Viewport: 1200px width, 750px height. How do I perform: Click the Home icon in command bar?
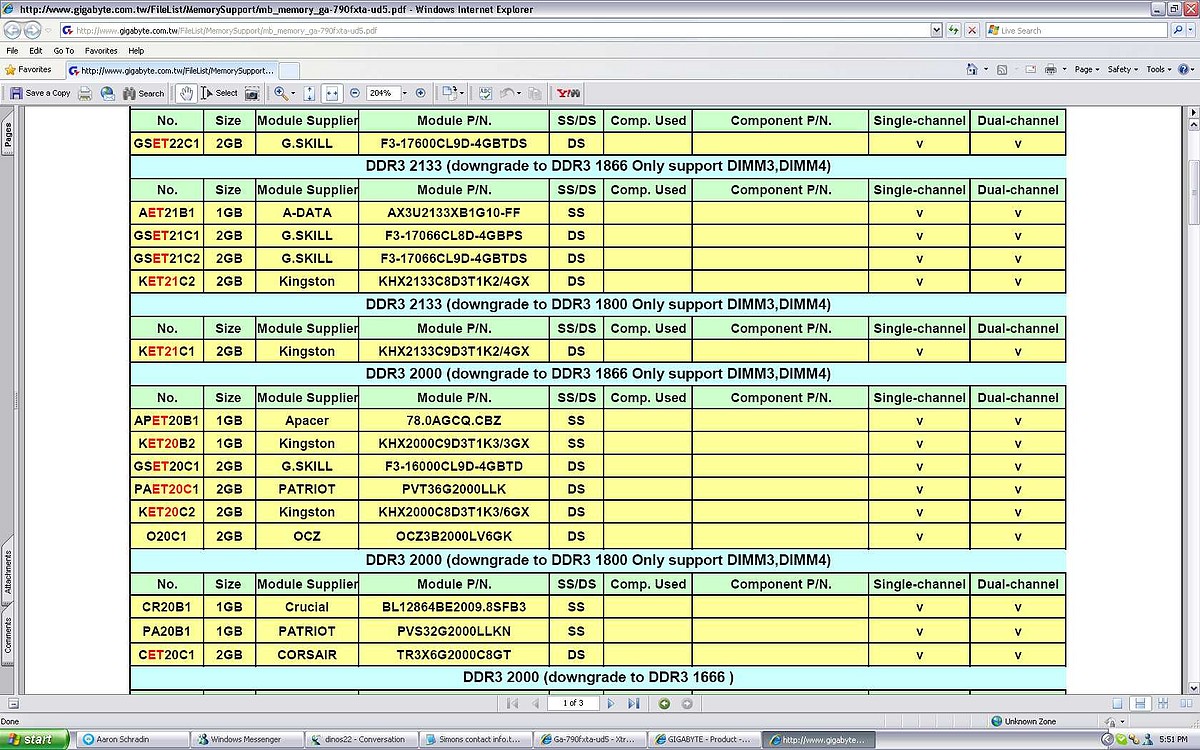972,70
